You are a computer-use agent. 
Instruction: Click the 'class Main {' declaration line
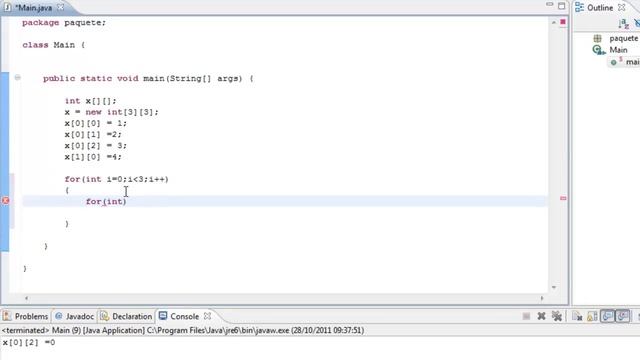pyautogui.click(x=53, y=45)
